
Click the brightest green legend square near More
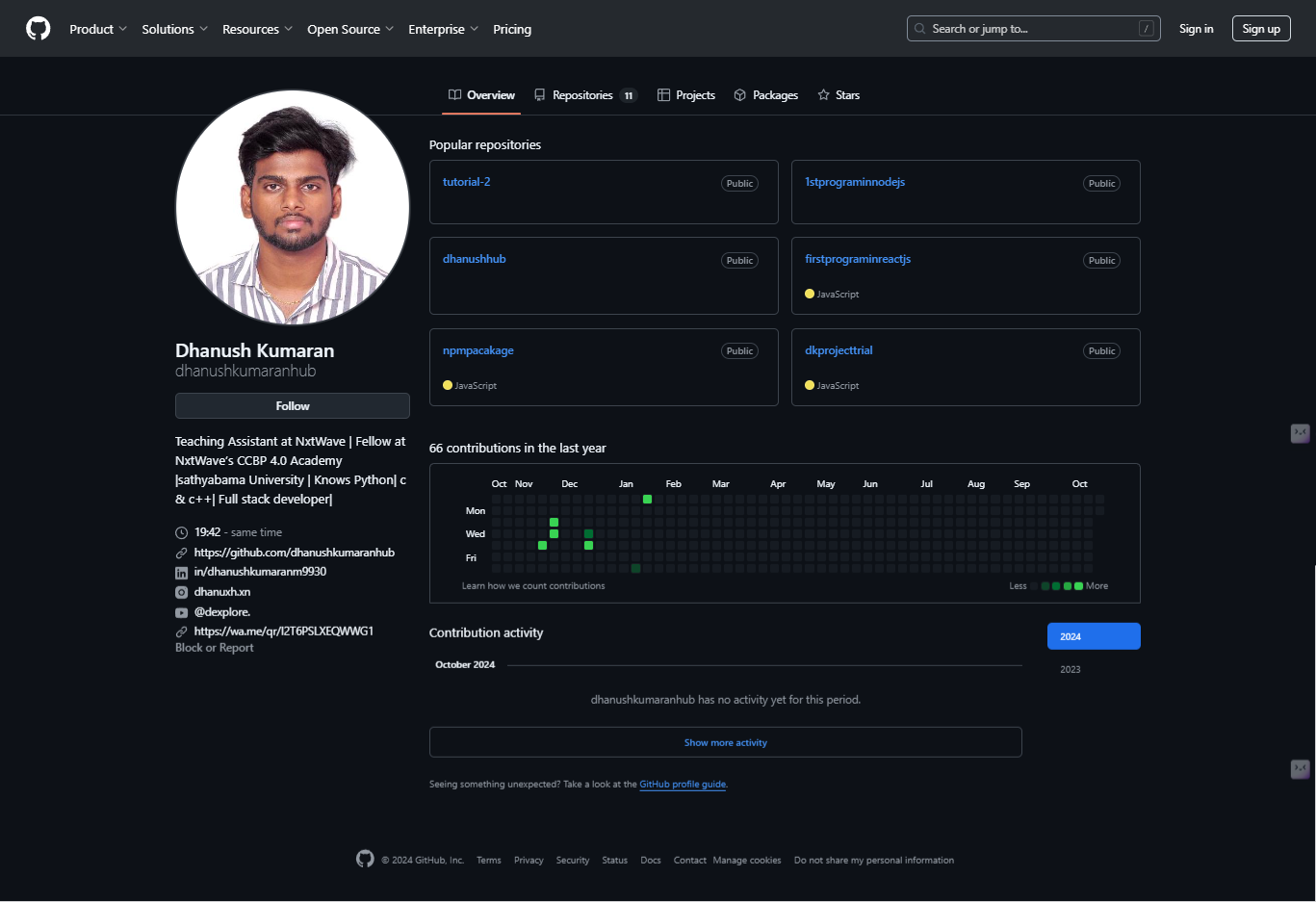[1078, 585]
